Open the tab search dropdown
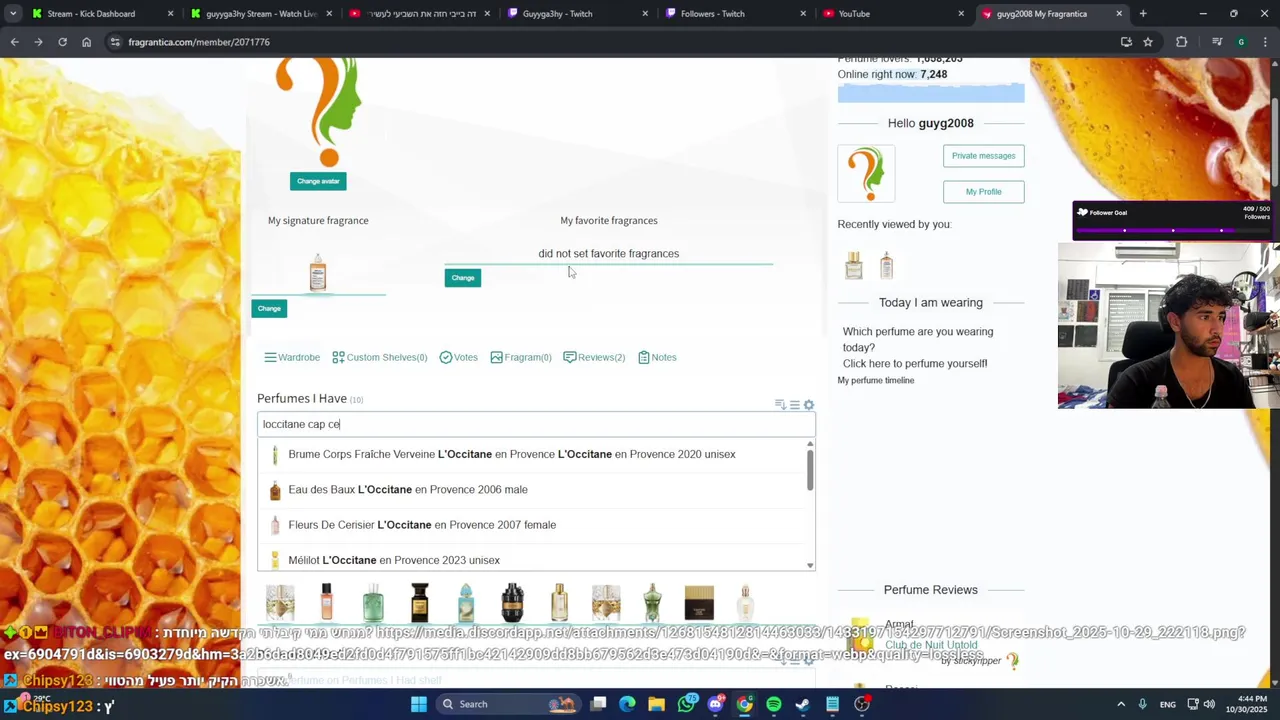The height and width of the screenshot is (720, 1280). (x=13, y=14)
